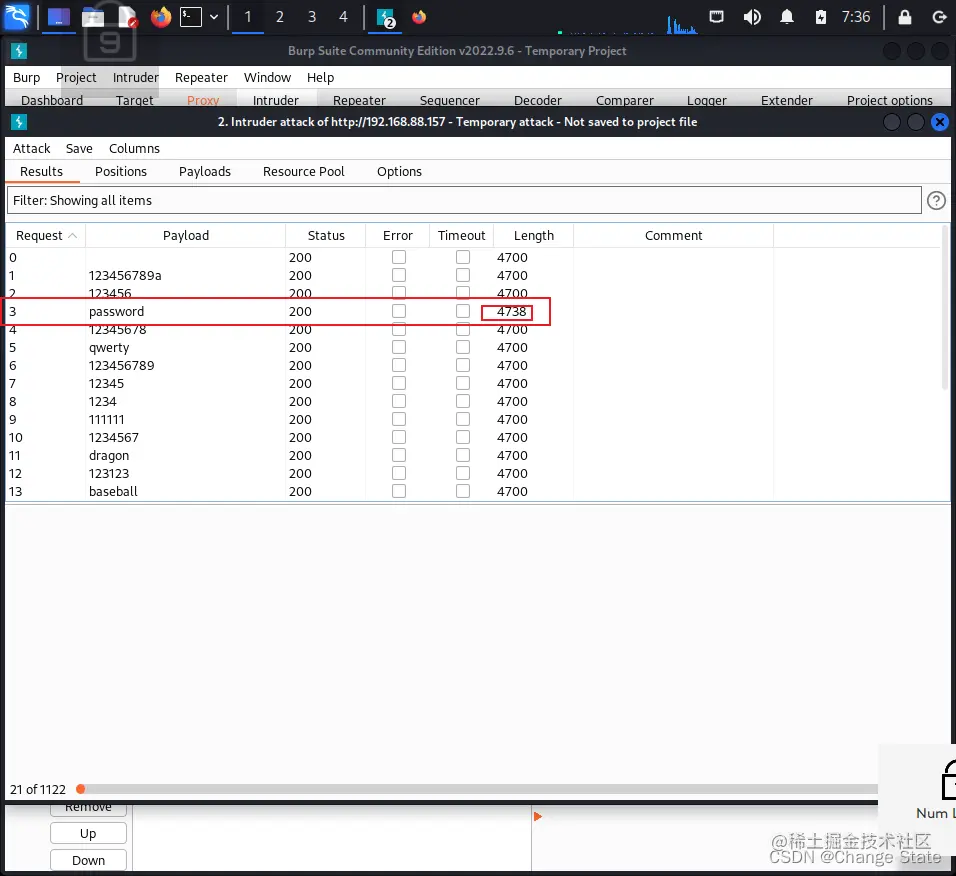Open the Save menu in attack window

pyautogui.click(x=79, y=148)
